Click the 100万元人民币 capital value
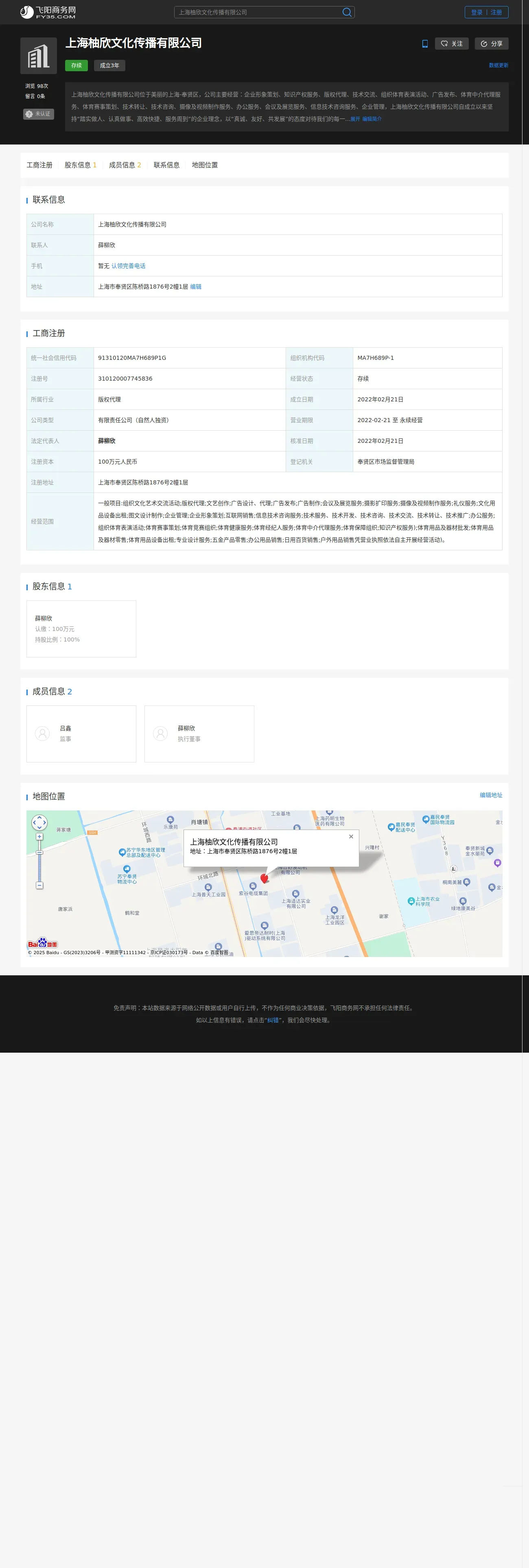529x1568 pixels. click(x=118, y=461)
